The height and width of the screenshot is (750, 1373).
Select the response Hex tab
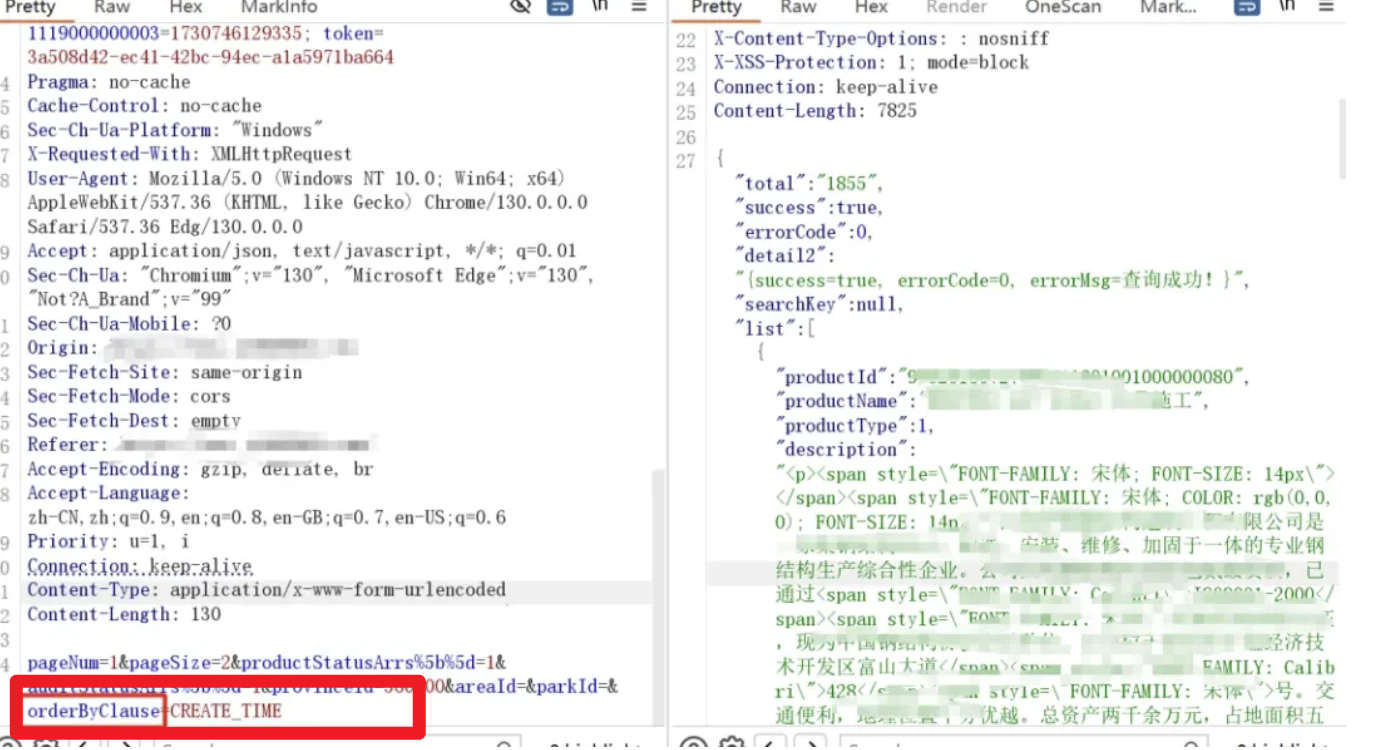[x=871, y=6]
